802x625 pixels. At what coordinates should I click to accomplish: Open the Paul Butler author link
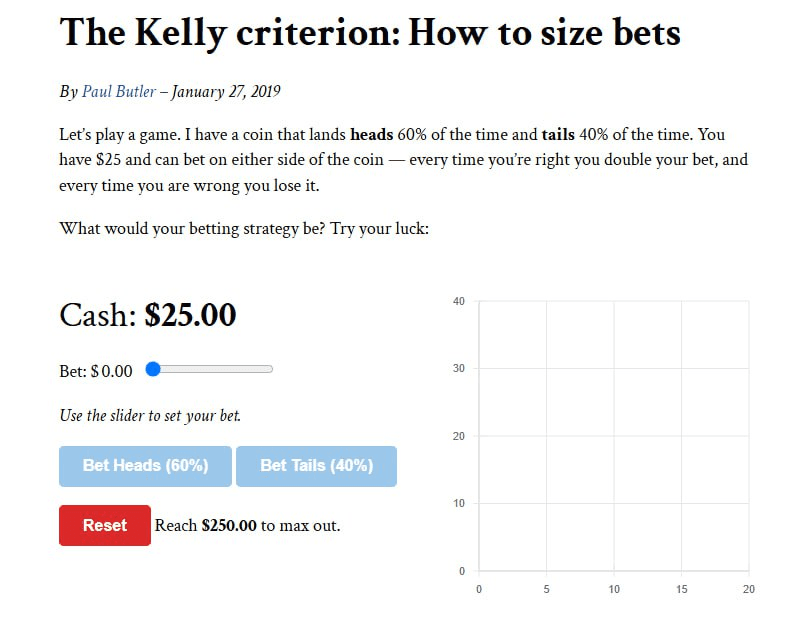pos(119,92)
